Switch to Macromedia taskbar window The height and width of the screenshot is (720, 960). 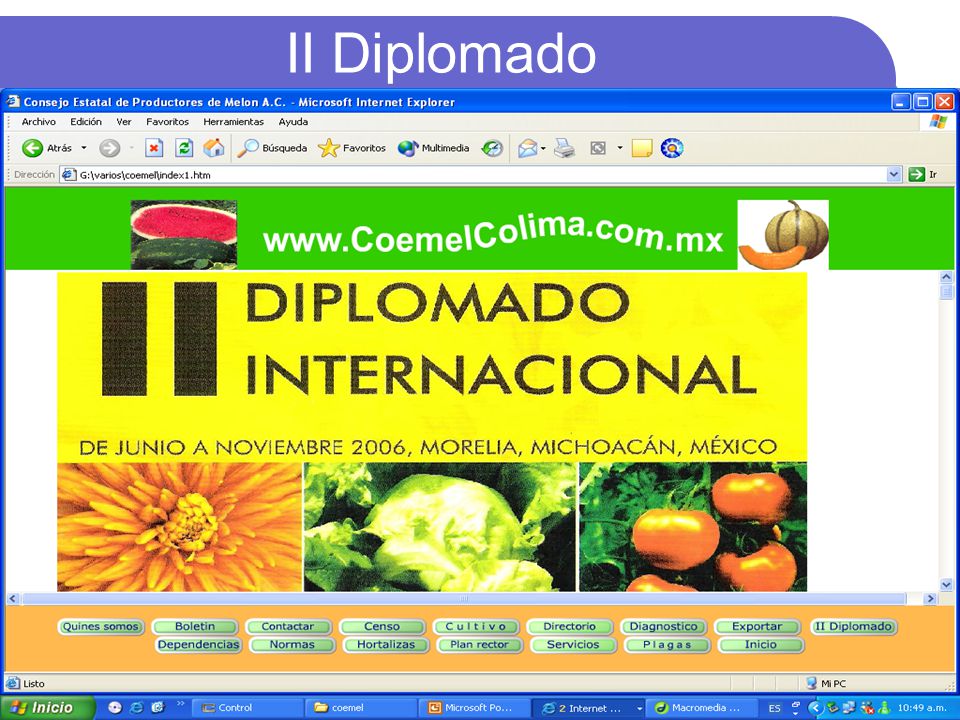[702, 708]
